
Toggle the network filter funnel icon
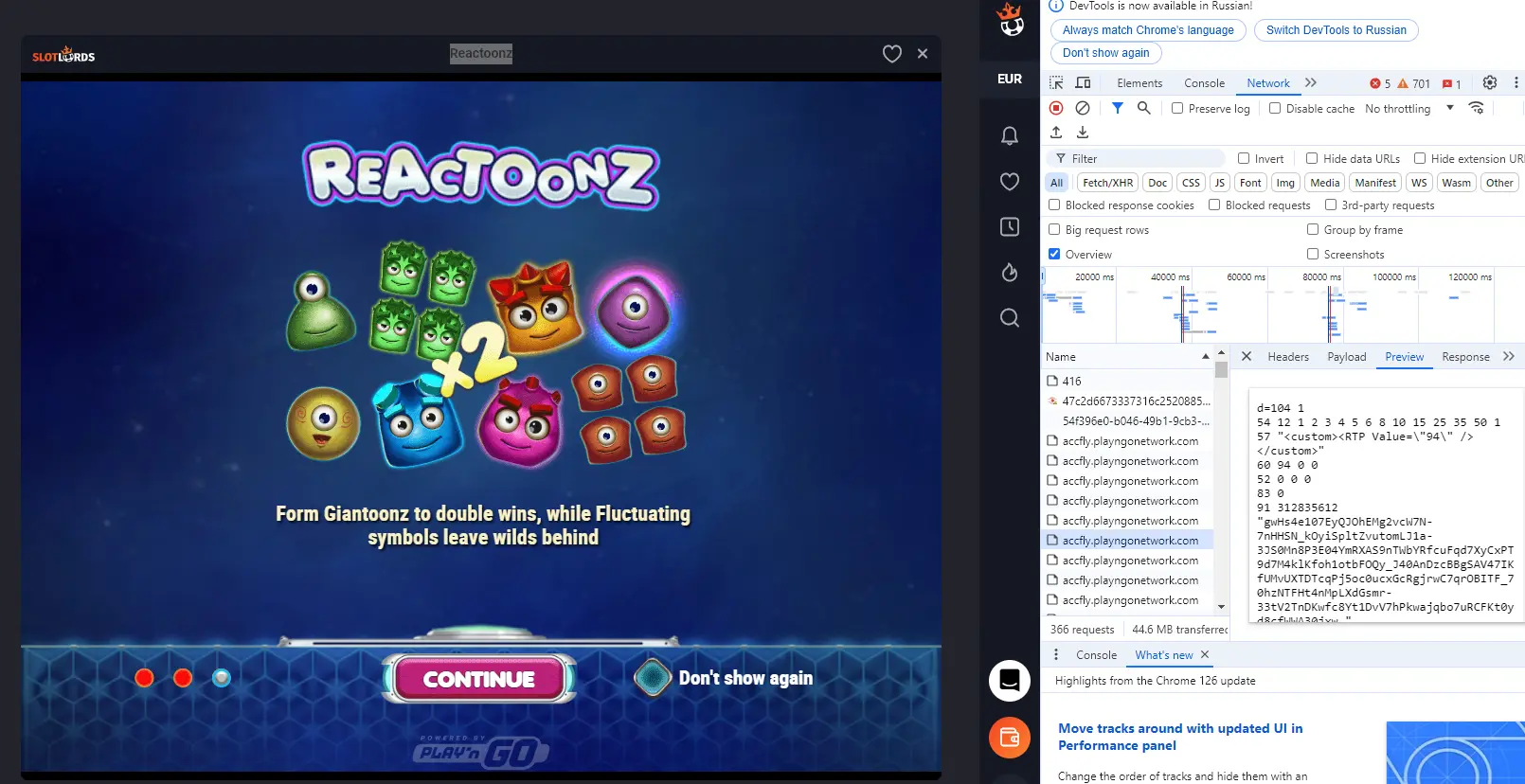point(1118,108)
